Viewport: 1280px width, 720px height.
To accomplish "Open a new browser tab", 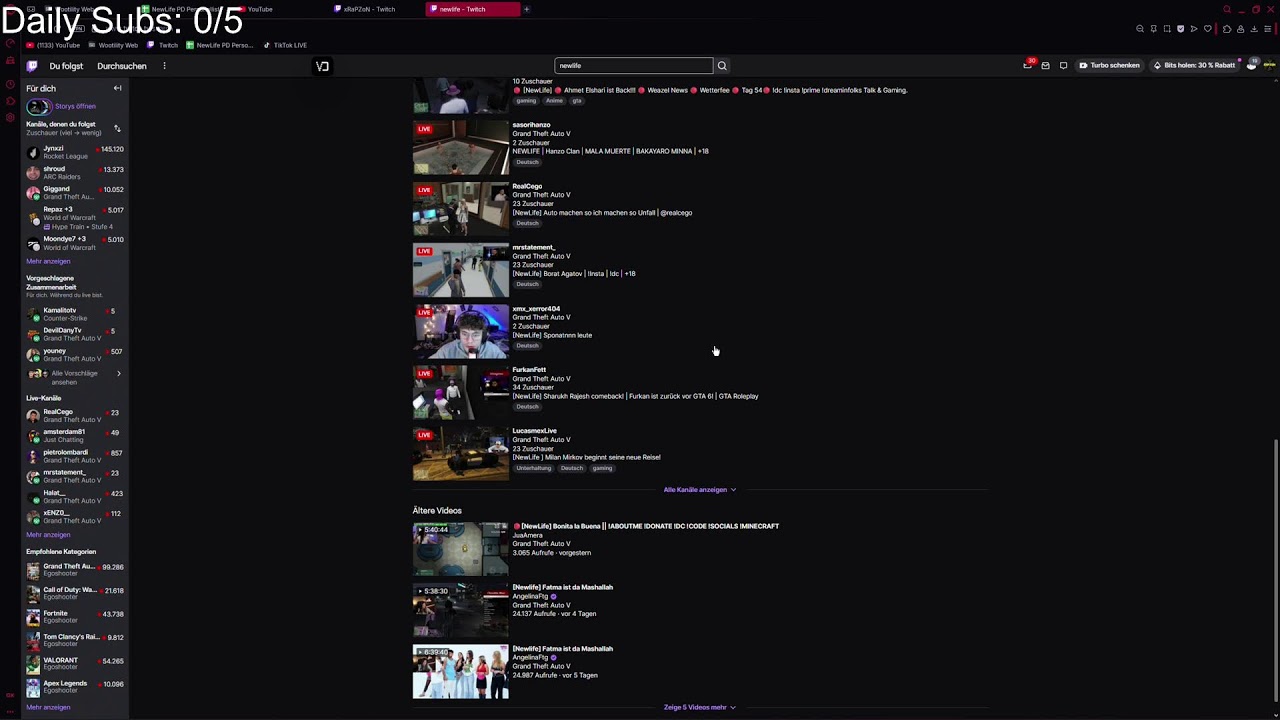I will [x=527, y=9].
